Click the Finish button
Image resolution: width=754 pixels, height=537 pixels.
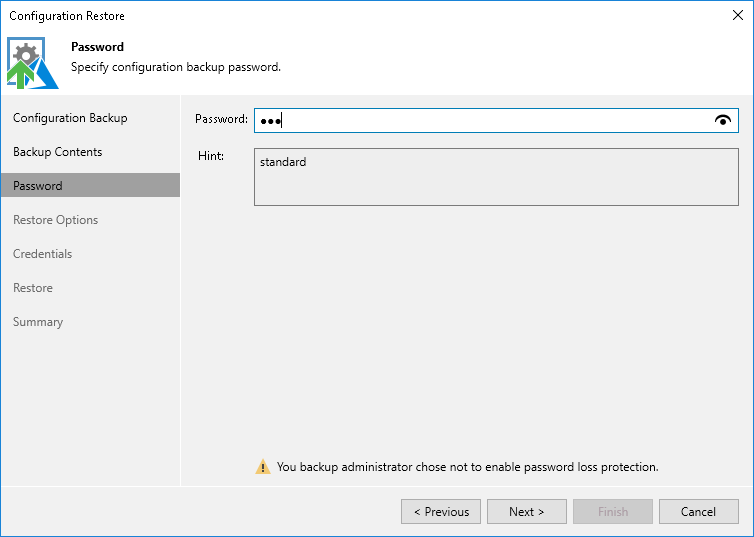613,512
